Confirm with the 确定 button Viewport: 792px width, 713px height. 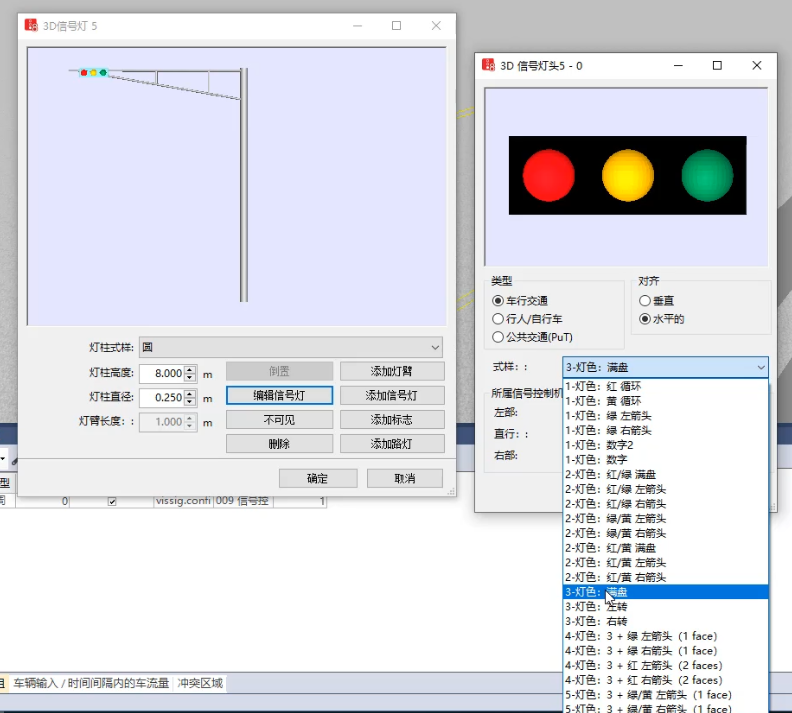(318, 478)
